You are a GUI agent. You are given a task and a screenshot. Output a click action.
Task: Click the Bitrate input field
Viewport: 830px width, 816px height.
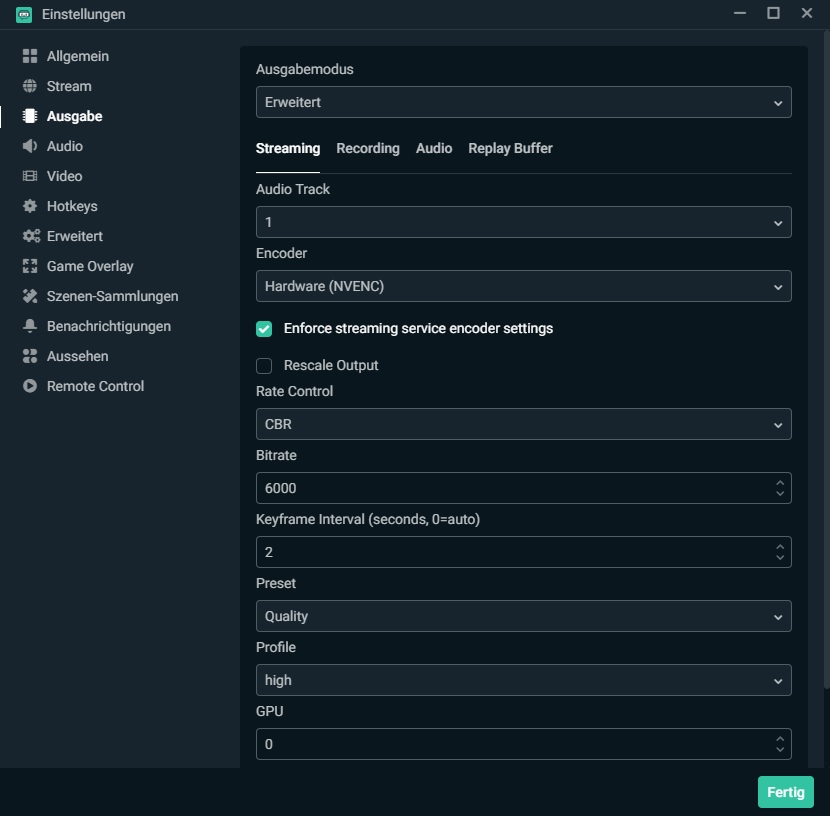coord(510,488)
